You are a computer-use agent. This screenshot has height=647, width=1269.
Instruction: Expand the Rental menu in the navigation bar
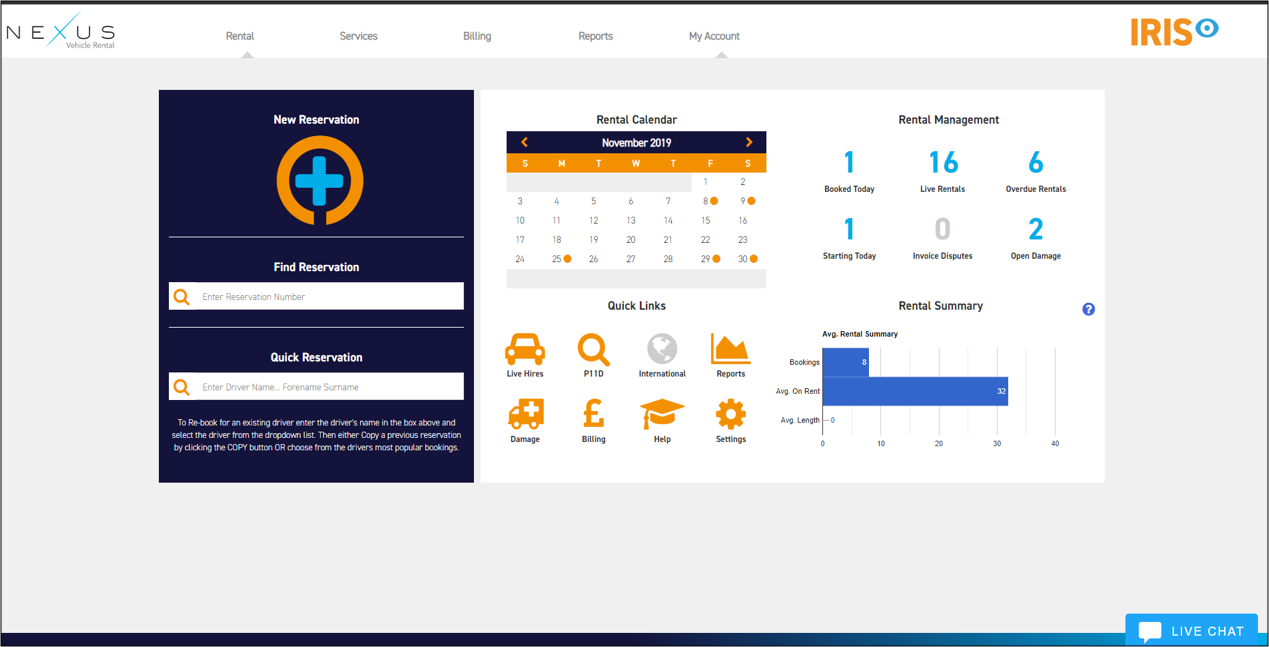coord(240,35)
